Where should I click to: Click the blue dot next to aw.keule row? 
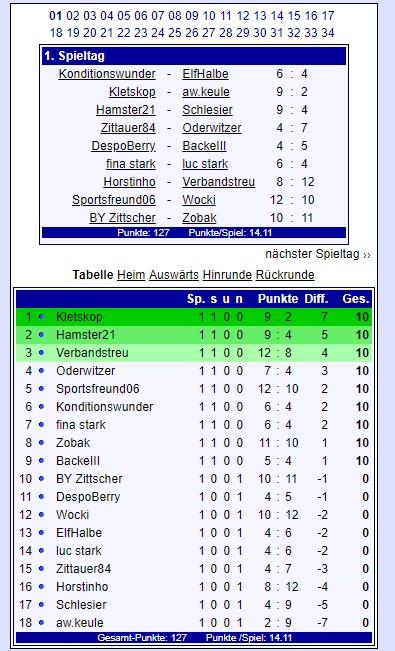(42, 622)
